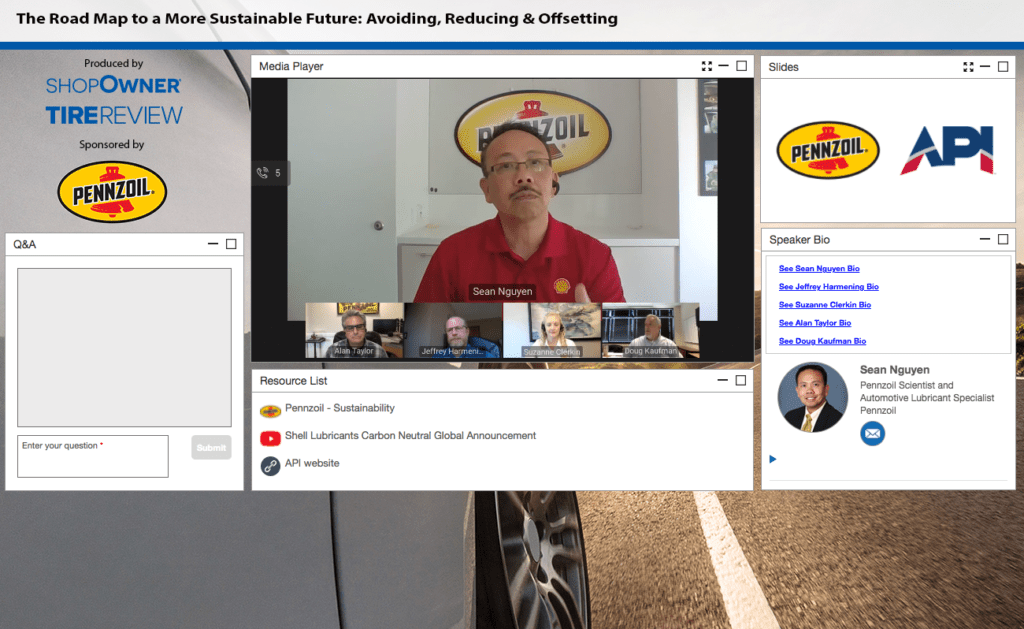Screen dimensions: 1024x629
Task: Click the API logo in Slides panel
Action: (x=948, y=150)
